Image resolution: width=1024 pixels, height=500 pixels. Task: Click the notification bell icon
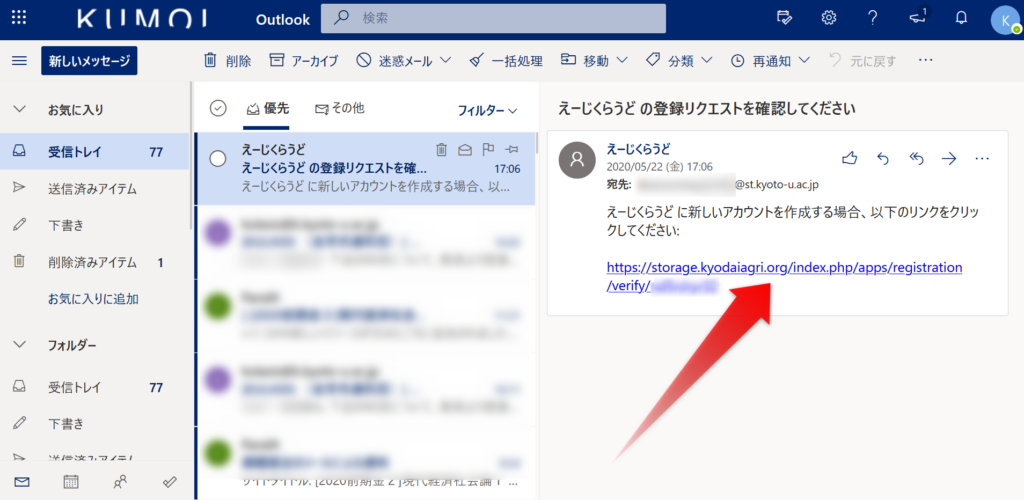(x=961, y=18)
